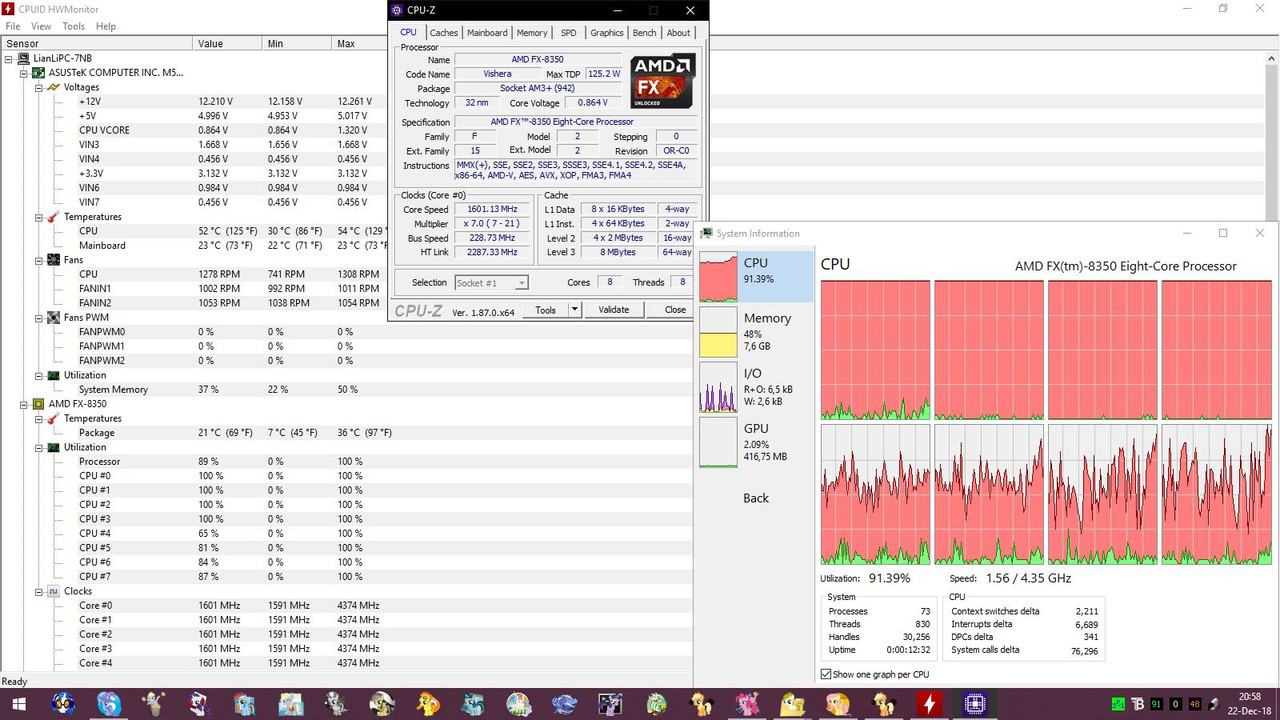Open the Tools dropdown arrow in CPU-Z
Image resolution: width=1280 pixels, height=720 pixels.
click(574, 310)
